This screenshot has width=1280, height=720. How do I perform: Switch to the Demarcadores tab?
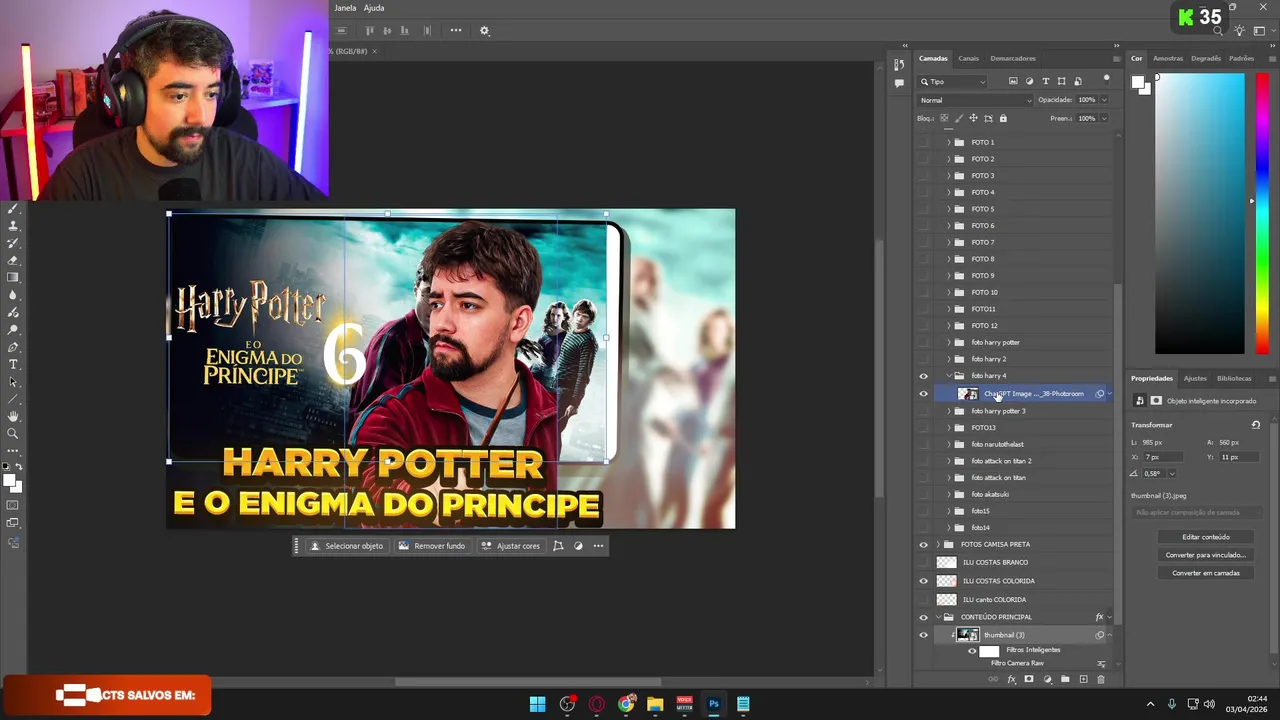point(1013,58)
